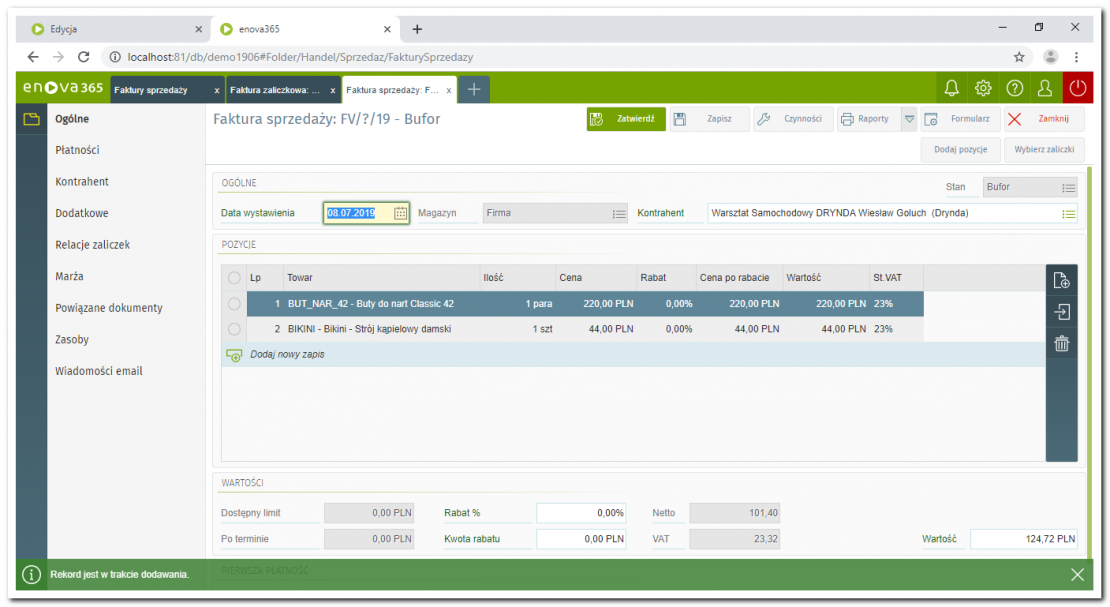Click Dodaj nowy zapis link

pos(286,355)
